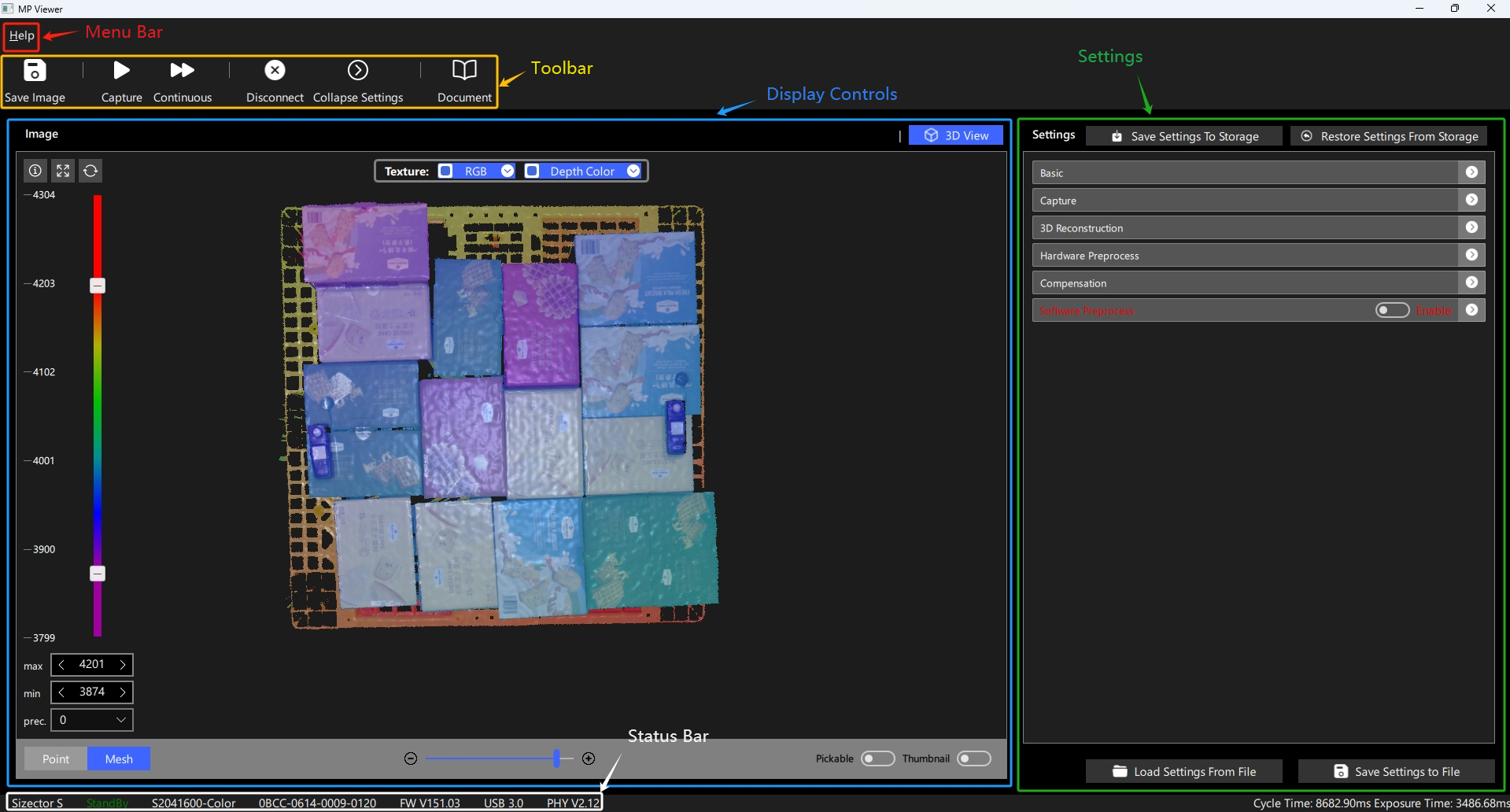Open the RGB texture dropdown arrow
Viewport: 1510px width, 812px height.
[508, 171]
